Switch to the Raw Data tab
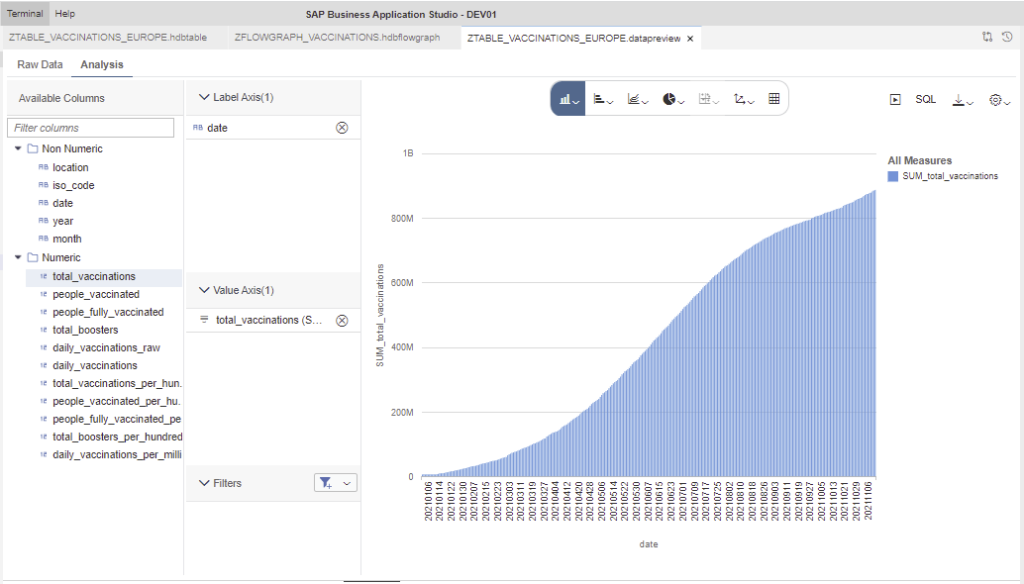 point(40,65)
